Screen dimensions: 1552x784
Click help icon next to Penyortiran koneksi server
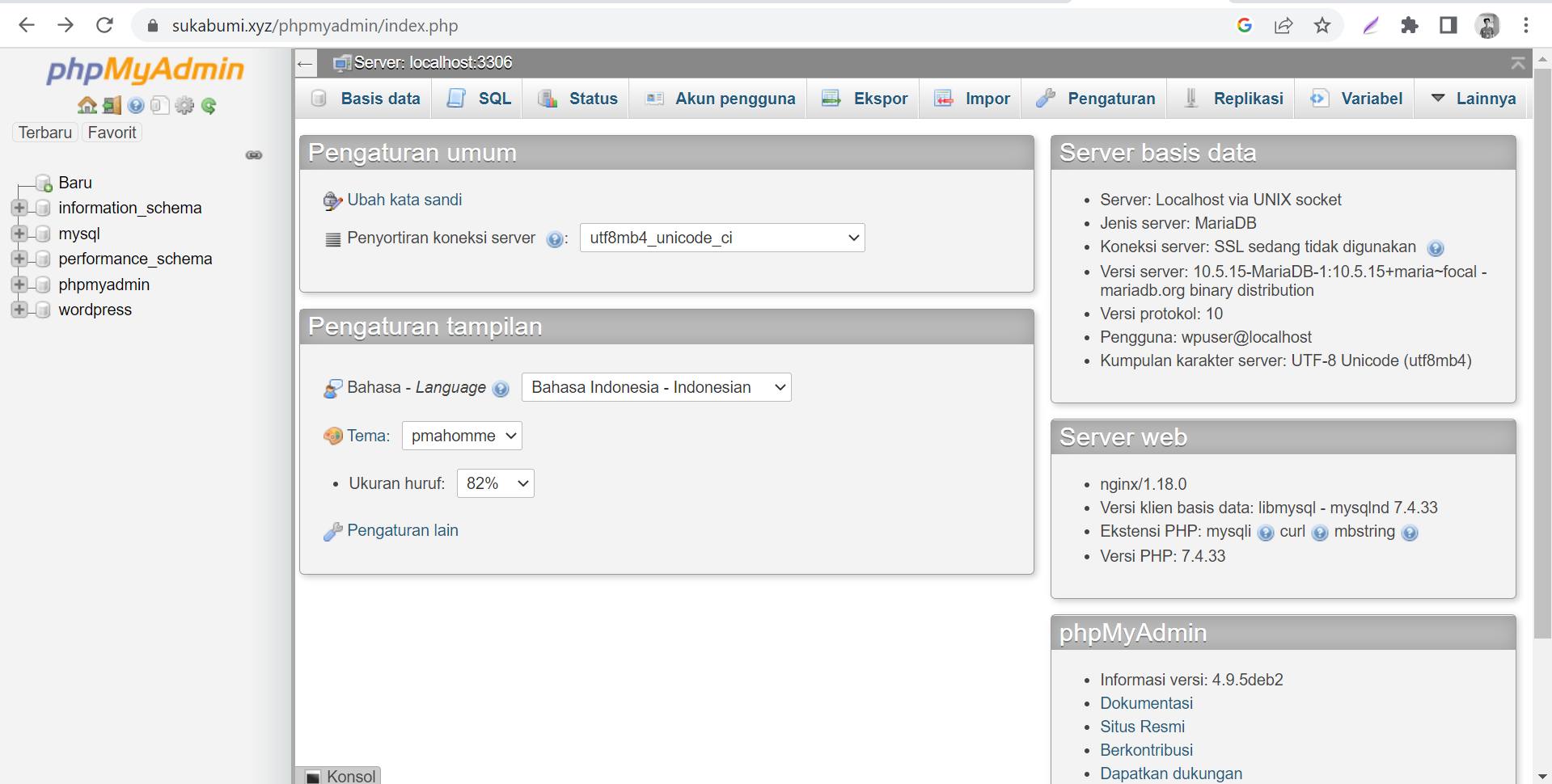coord(554,239)
